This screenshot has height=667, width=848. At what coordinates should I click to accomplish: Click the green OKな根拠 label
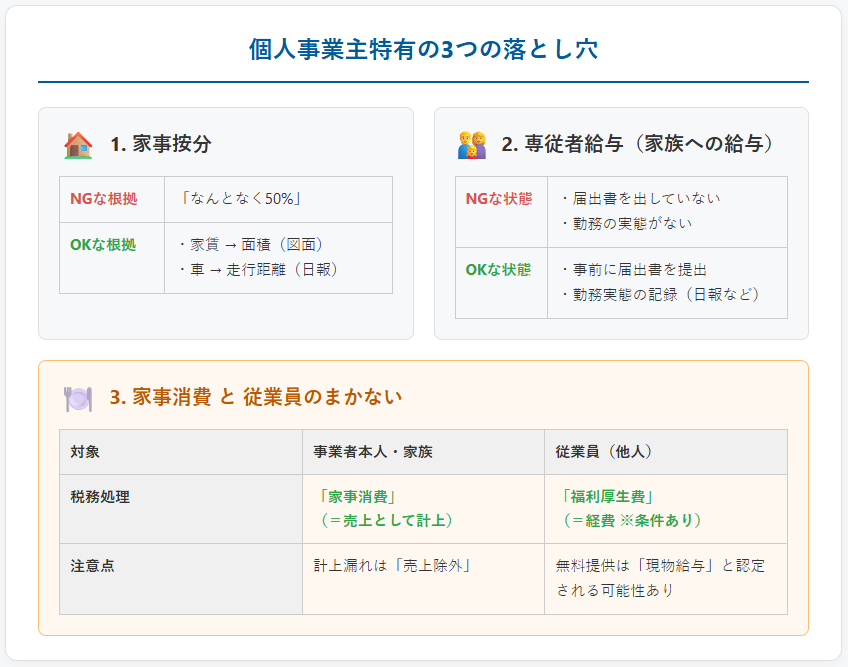103,244
